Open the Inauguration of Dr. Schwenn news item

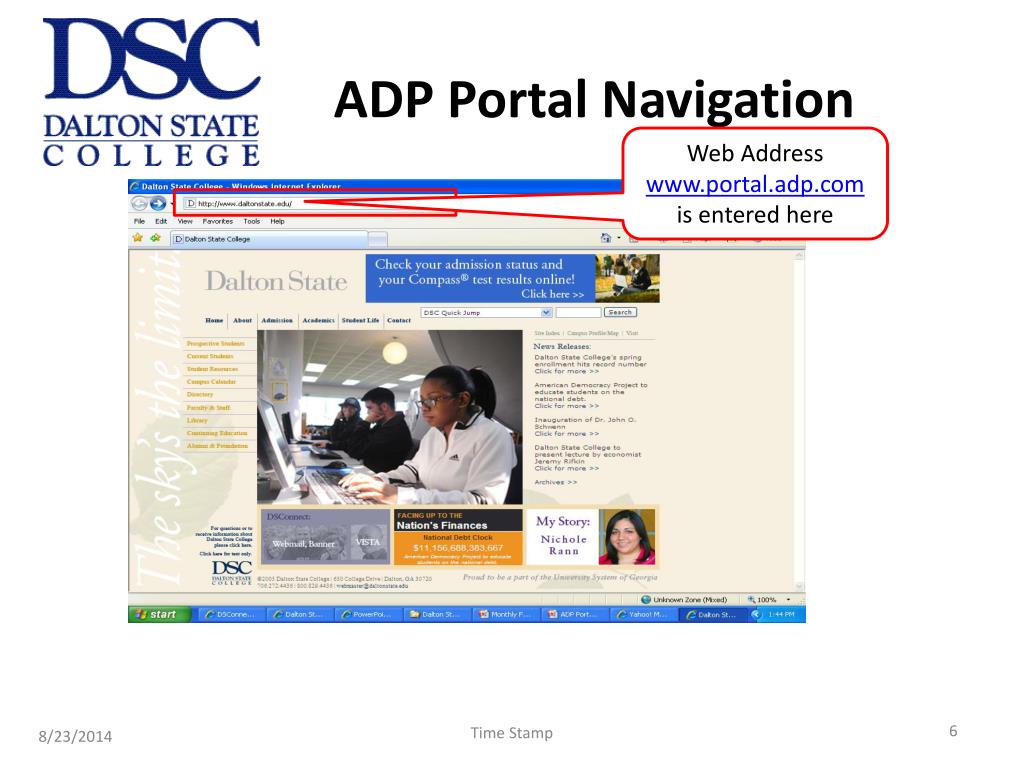[x=585, y=427]
